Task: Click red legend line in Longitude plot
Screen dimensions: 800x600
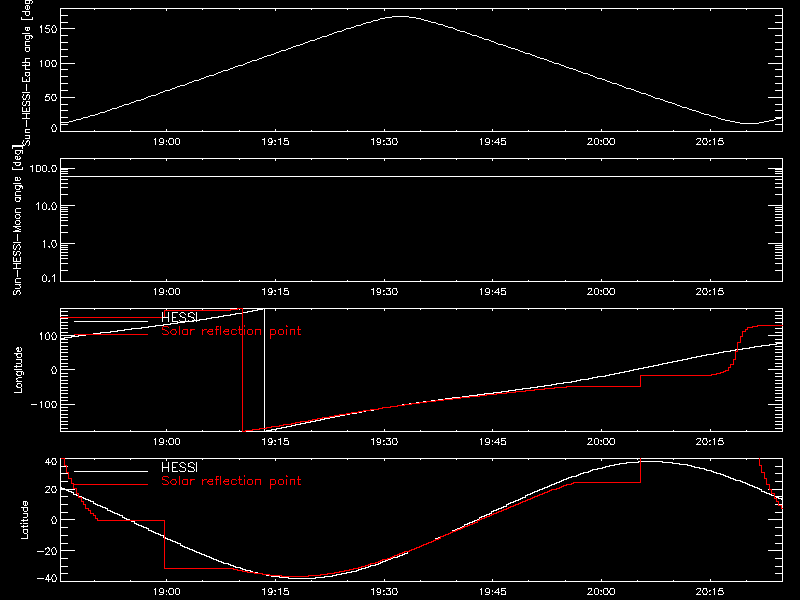Action: click(x=111, y=335)
